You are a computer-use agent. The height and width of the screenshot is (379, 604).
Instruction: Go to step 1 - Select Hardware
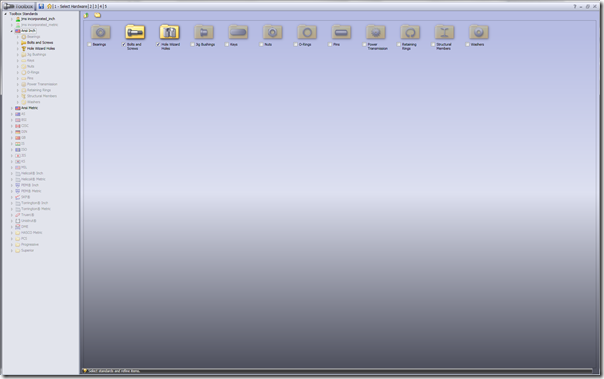pyautogui.click(x=70, y=7)
